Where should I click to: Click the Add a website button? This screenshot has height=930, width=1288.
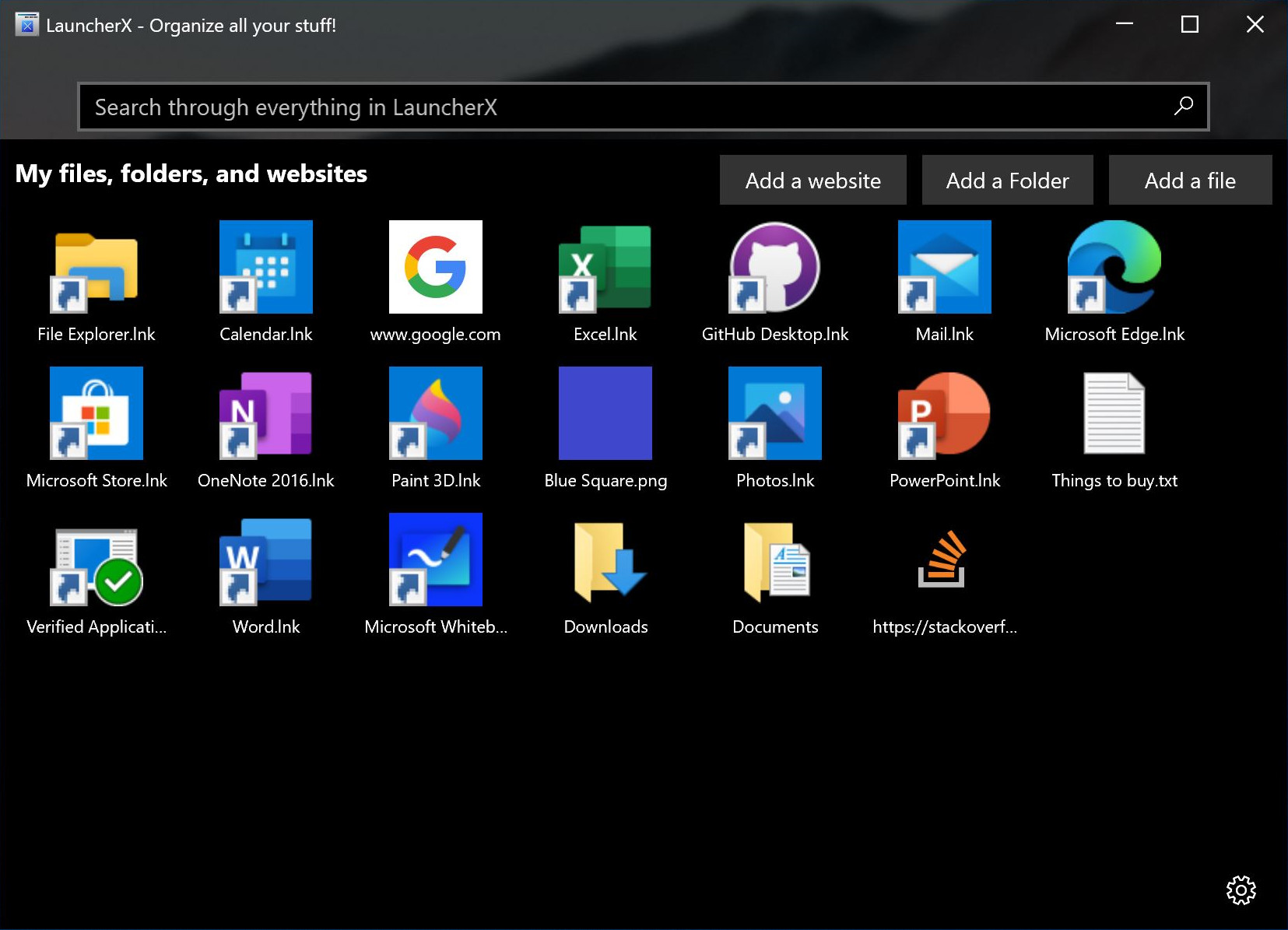pyautogui.click(x=813, y=180)
